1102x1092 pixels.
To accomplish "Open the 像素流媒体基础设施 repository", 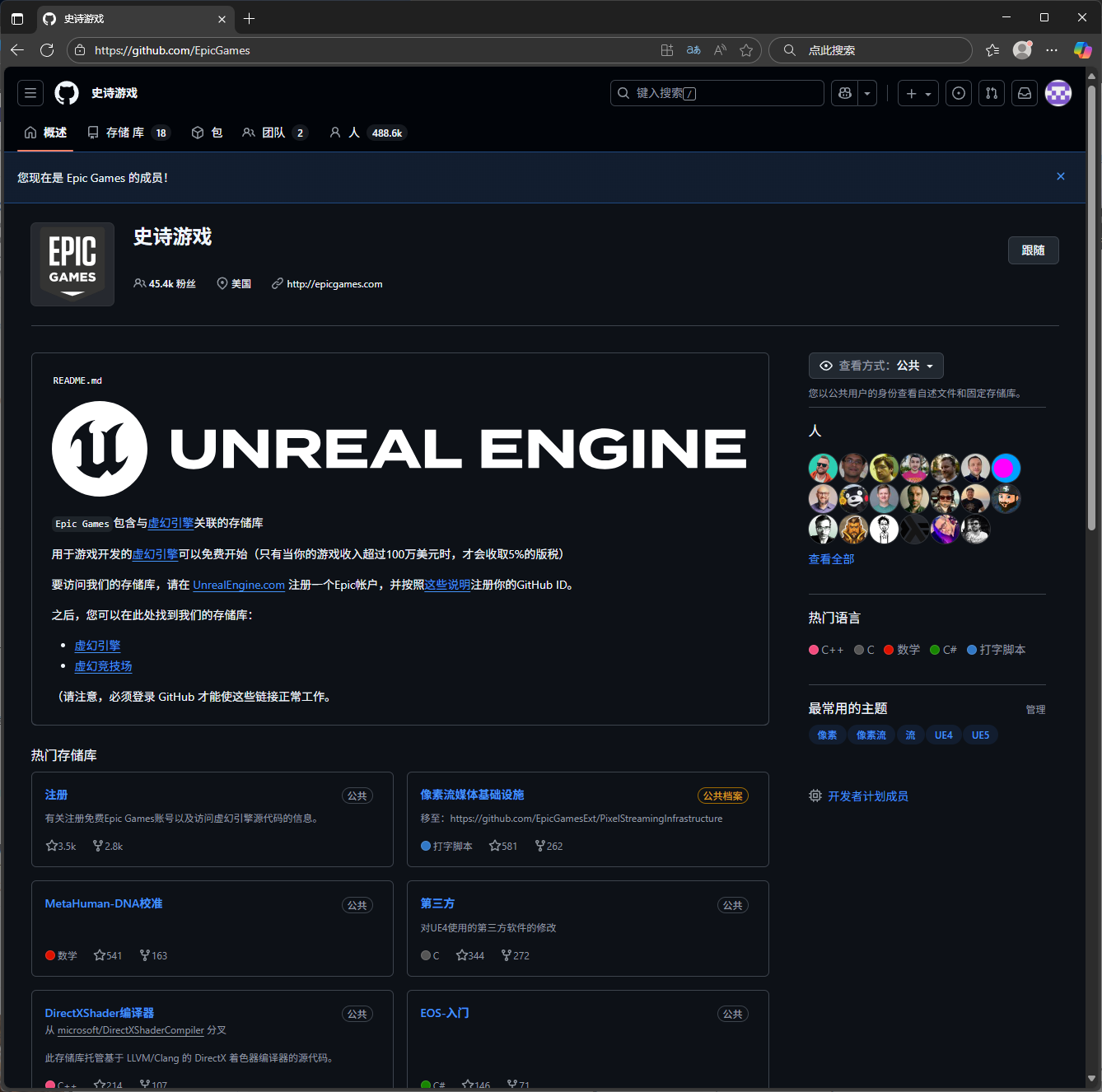I will [x=472, y=795].
